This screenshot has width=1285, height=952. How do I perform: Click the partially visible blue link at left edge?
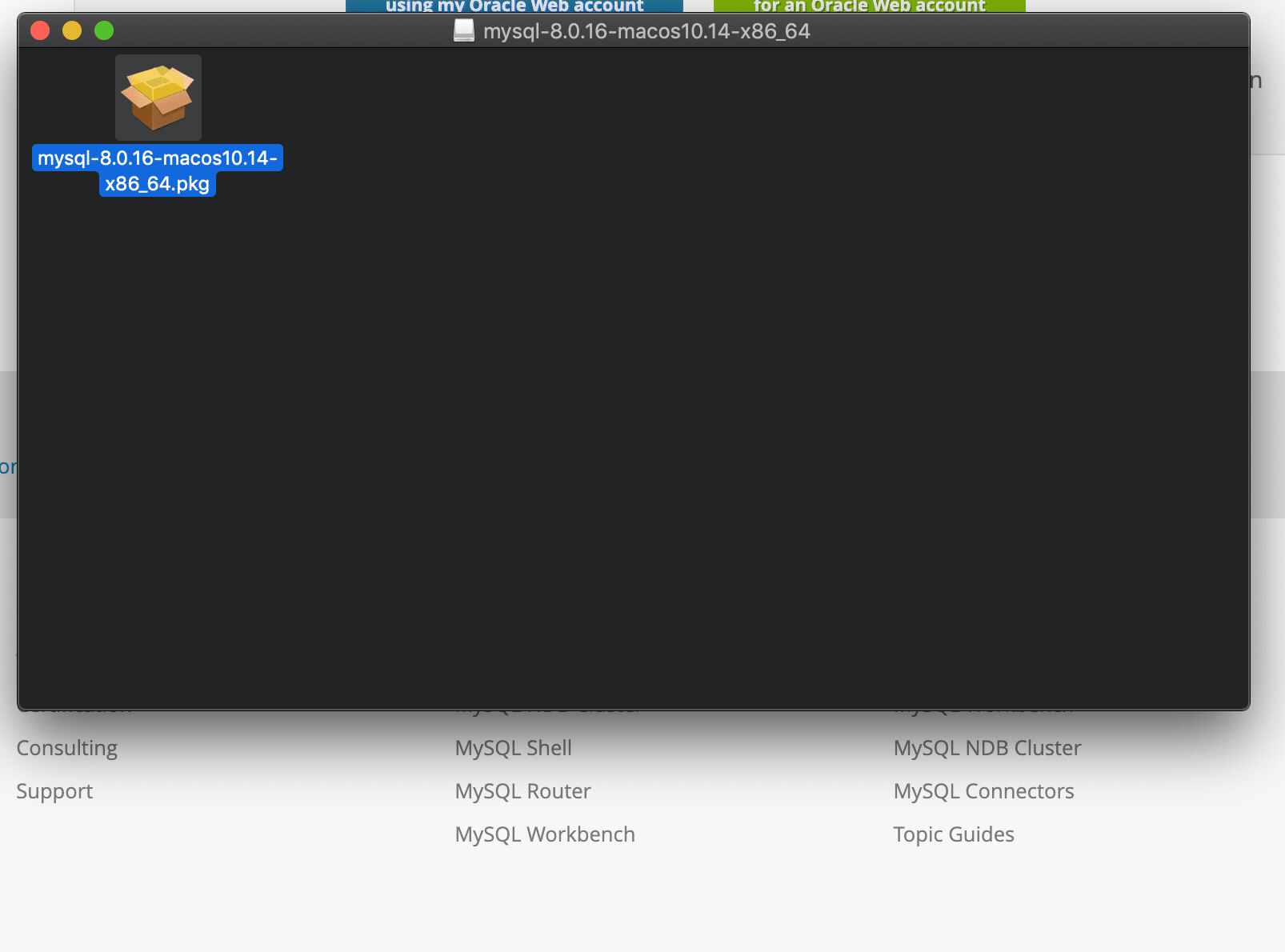pyautogui.click(x=6, y=466)
